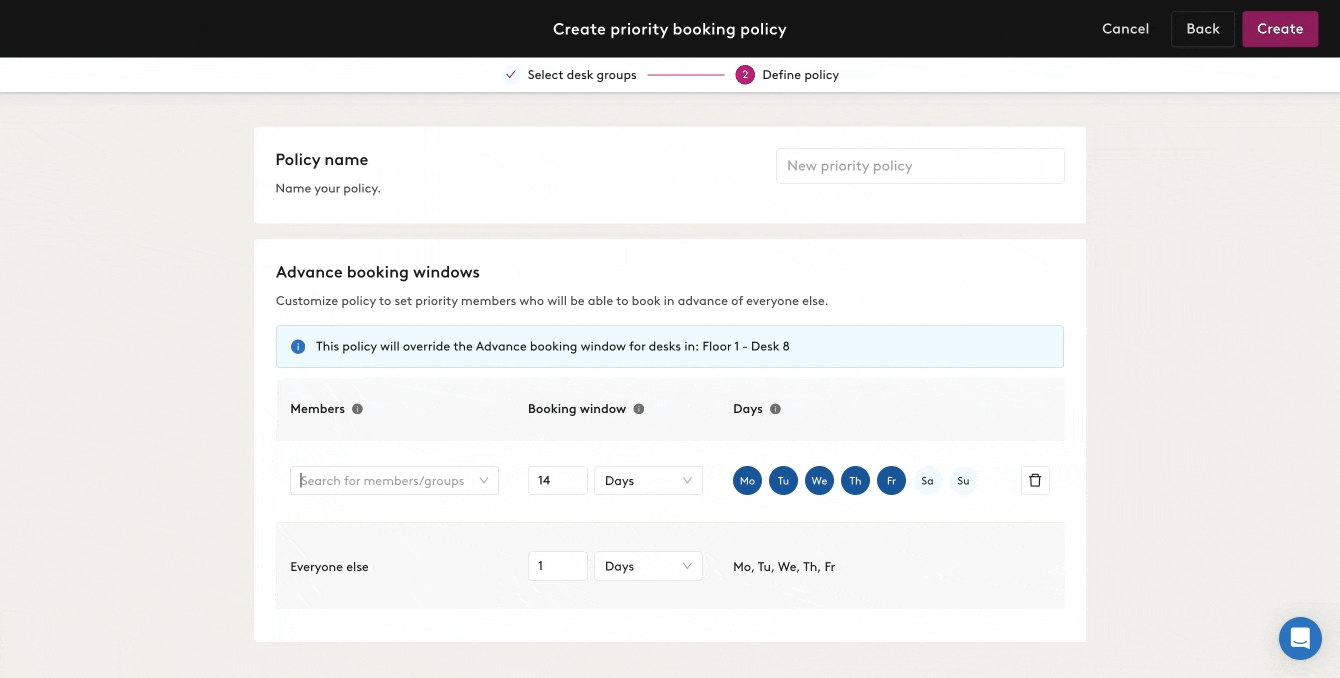This screenshot has width=1340, height=678.
Task: Open the chat support widget
Action: click(1300, 638)
